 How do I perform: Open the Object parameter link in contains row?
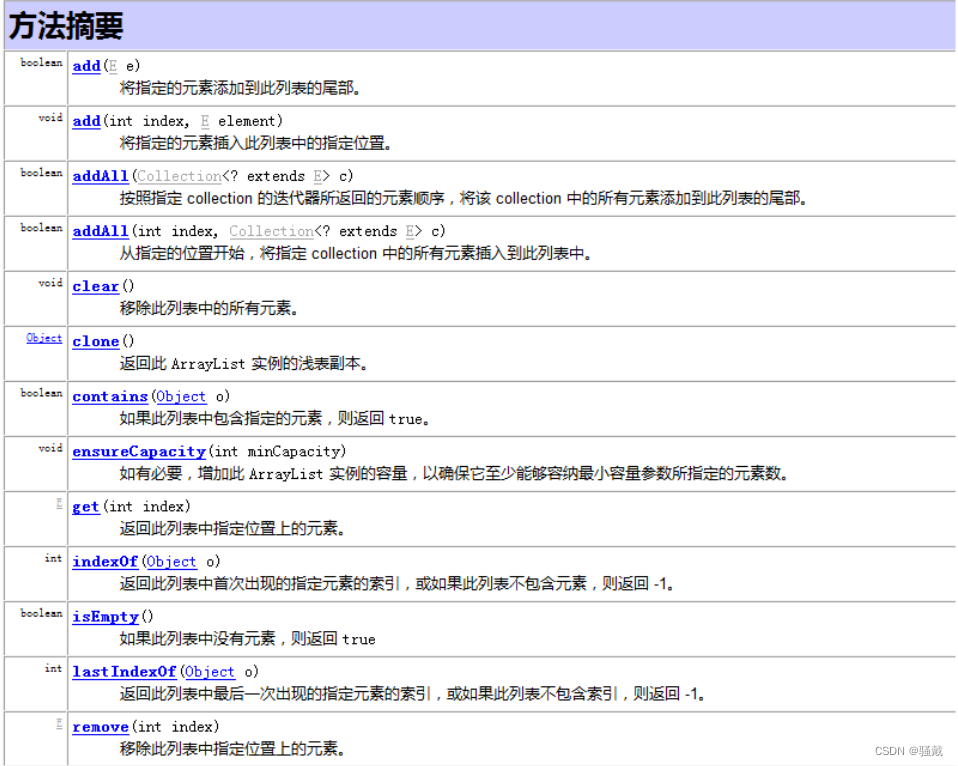(181, 396)
